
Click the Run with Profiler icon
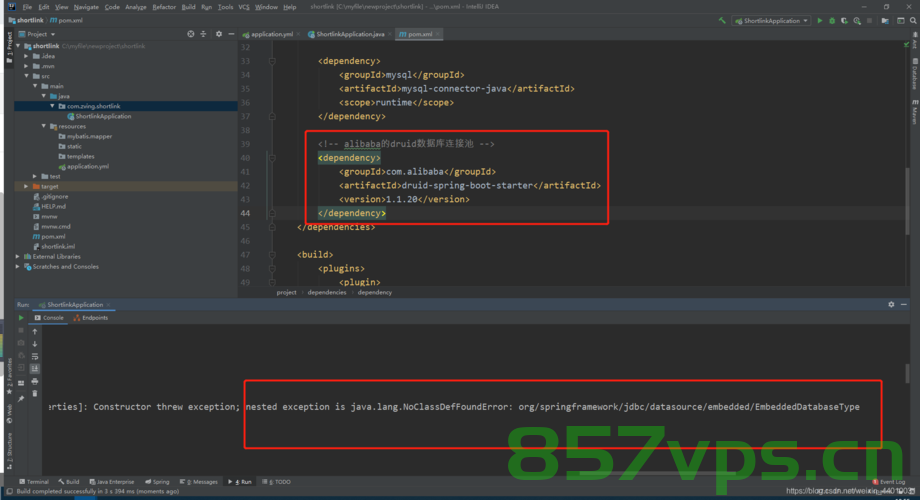[x=857, y=21]
